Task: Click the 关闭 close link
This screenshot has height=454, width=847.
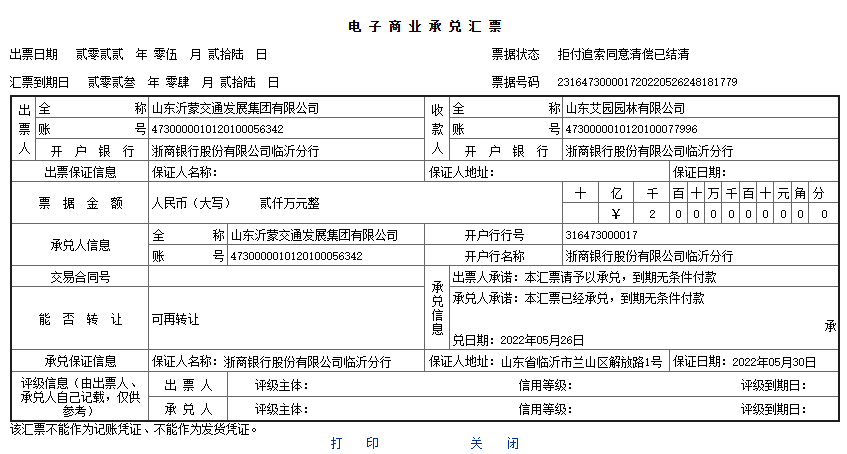Action: pos(494,443)
